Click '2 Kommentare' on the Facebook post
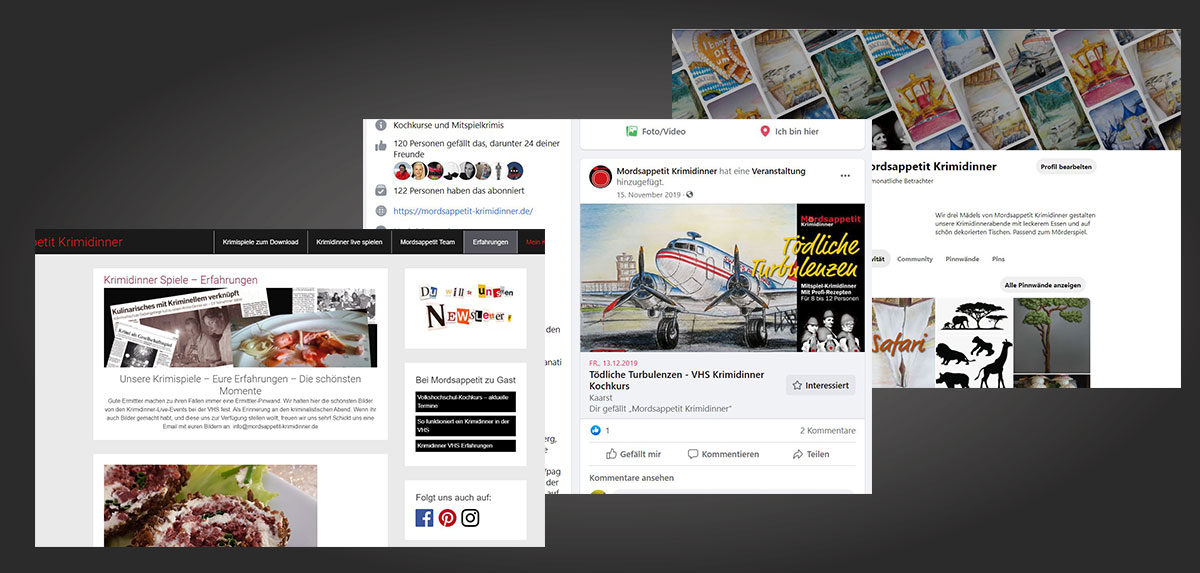Viewport: 1200px width, 573px height. click(828, 430)
